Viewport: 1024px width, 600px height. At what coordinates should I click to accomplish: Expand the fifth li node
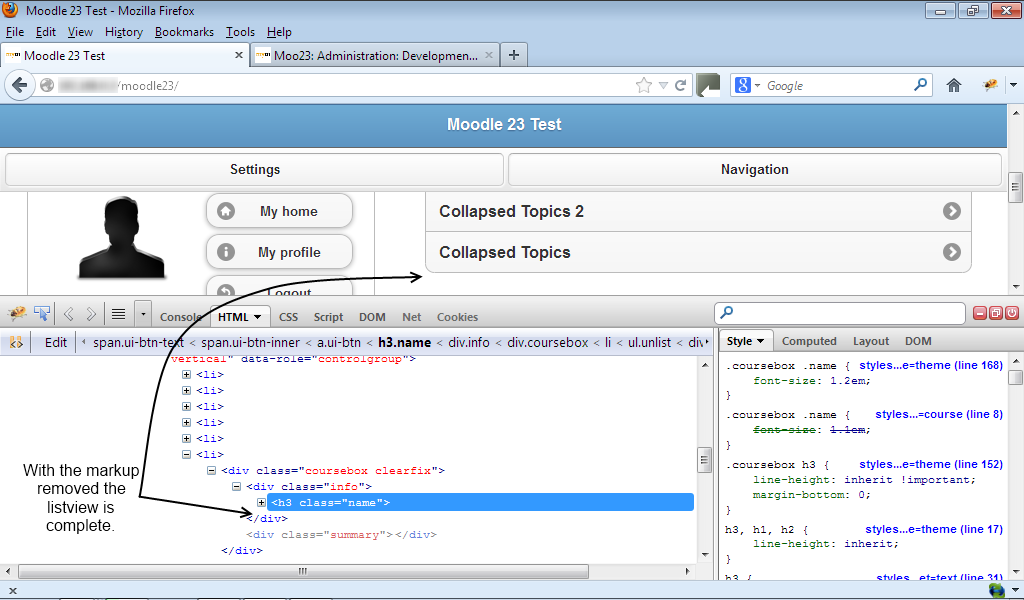pos(186,439)
